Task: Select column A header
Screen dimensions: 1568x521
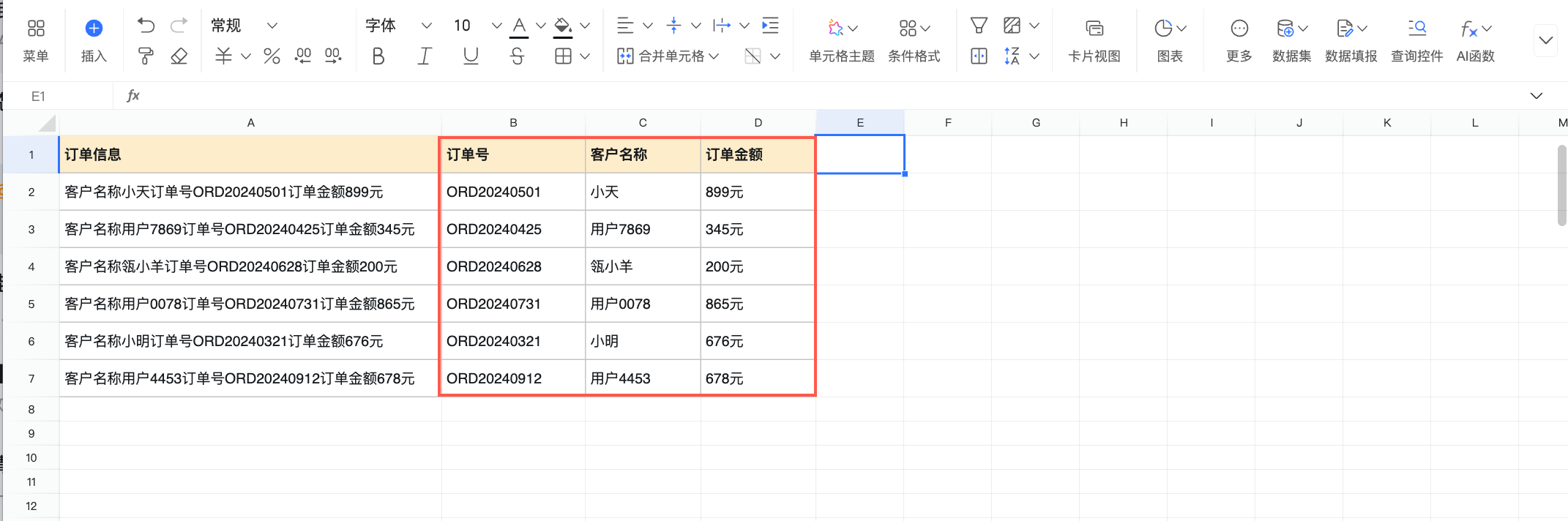Action: tap(250, 123)
